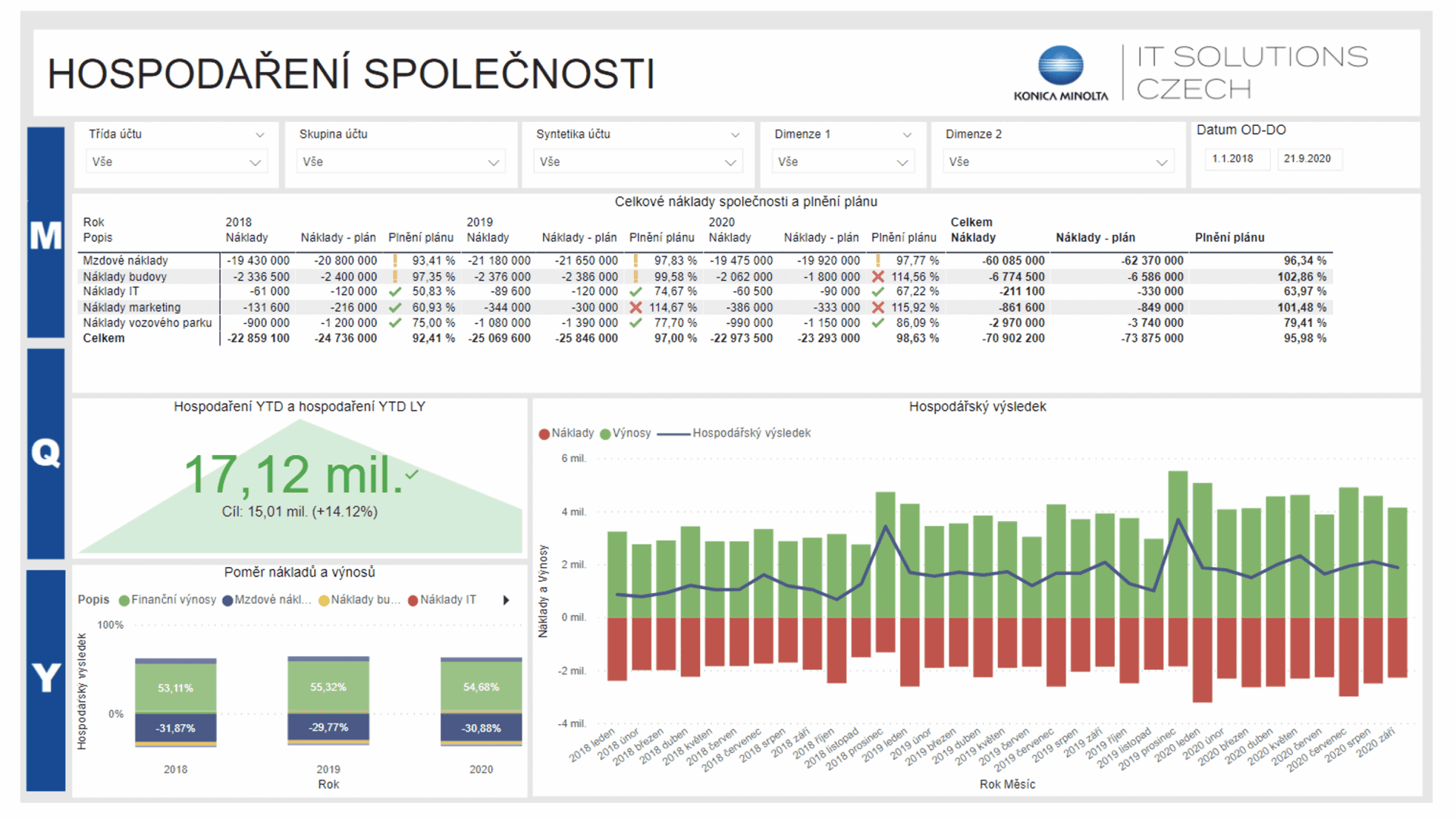Open the Skupina účtu filter dropdown
The image size is (1456, 819).
coord(401,162)
